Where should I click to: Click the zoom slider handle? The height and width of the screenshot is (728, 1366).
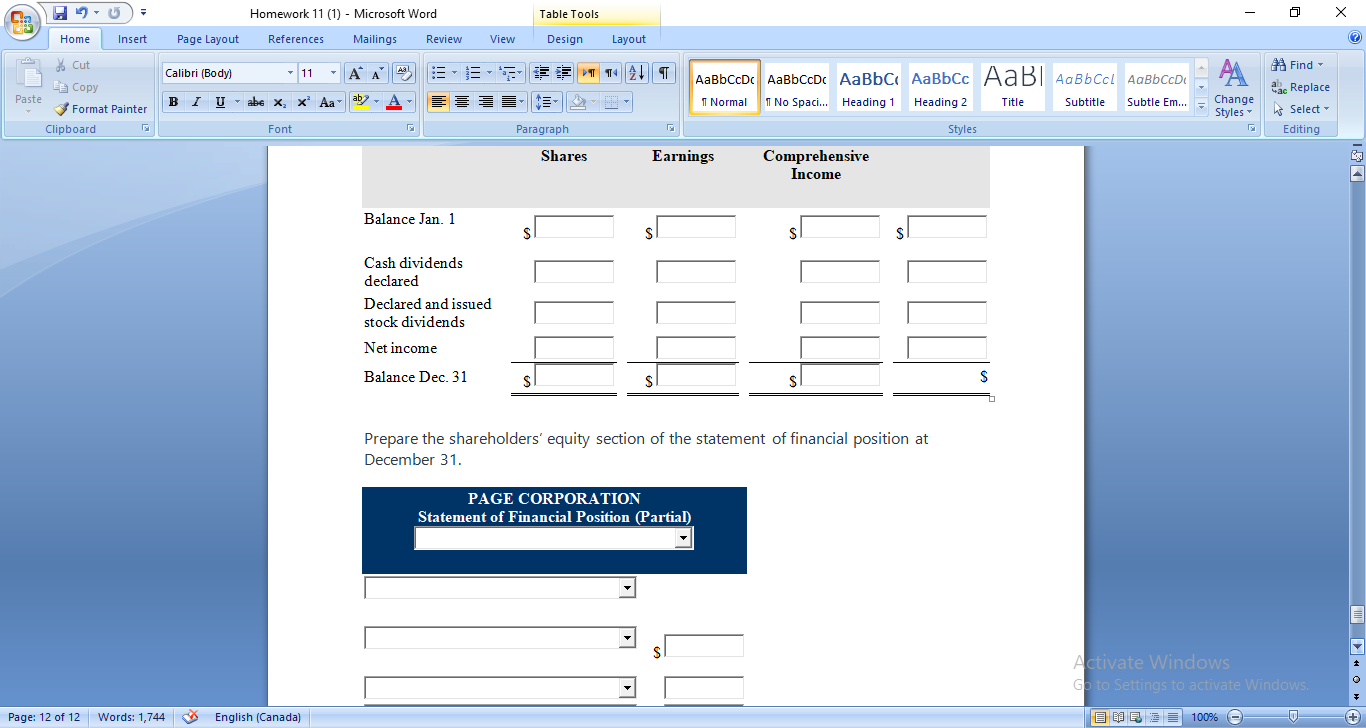tap(1293, 717)
